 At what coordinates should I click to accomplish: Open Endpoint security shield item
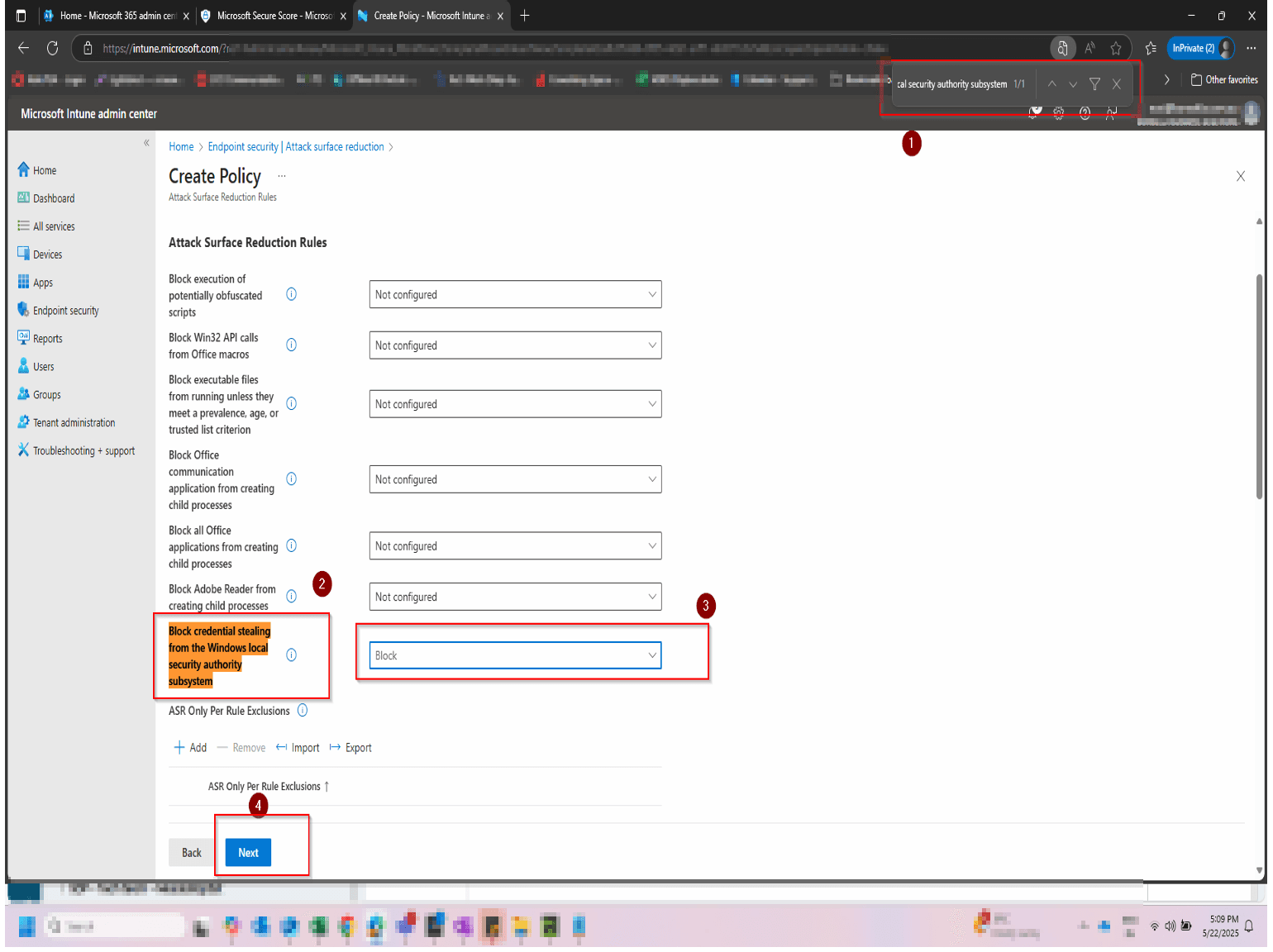pyautogui.click(x=58, y=311)
